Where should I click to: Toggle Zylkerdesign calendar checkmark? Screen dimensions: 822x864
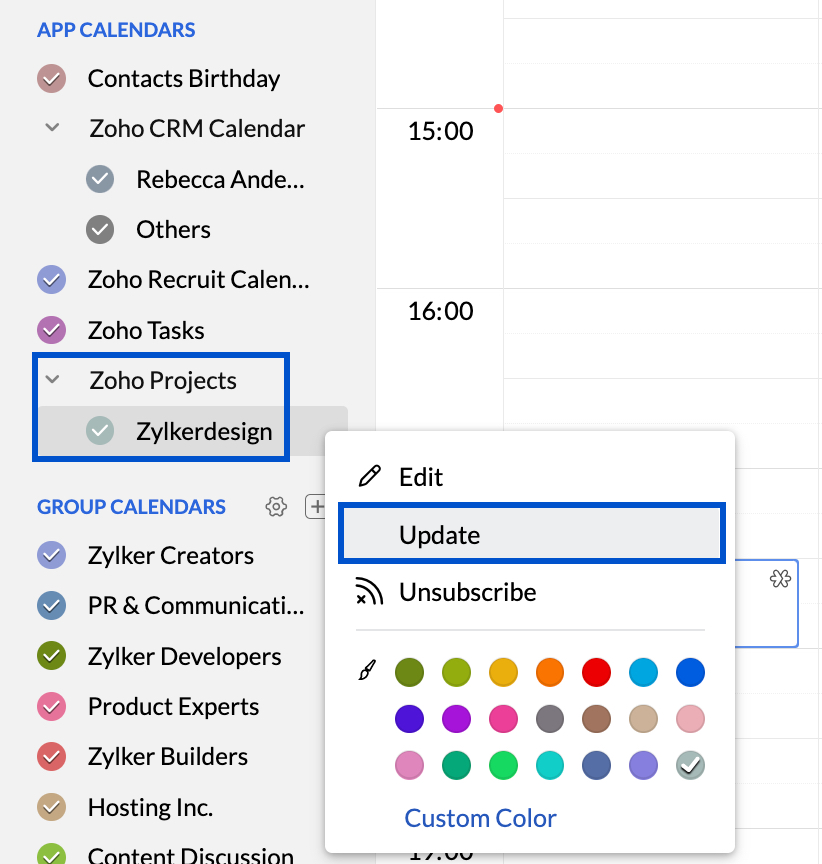[100, 431]
